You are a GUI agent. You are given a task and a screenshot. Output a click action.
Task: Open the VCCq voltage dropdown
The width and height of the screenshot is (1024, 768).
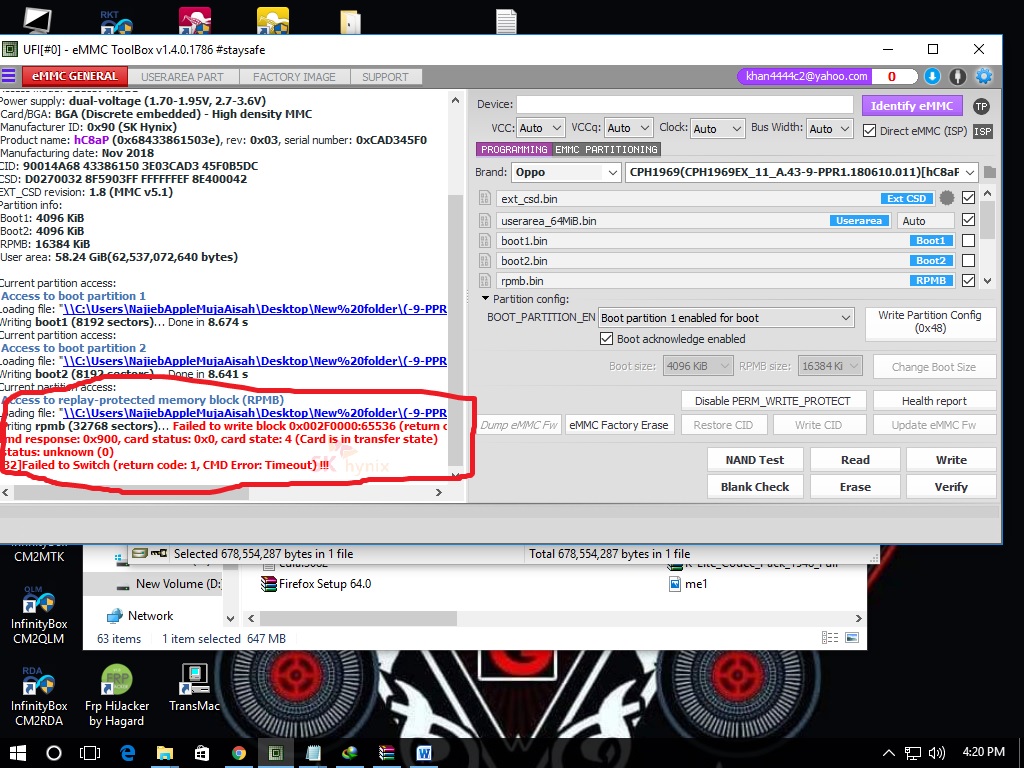click(628, 128)
